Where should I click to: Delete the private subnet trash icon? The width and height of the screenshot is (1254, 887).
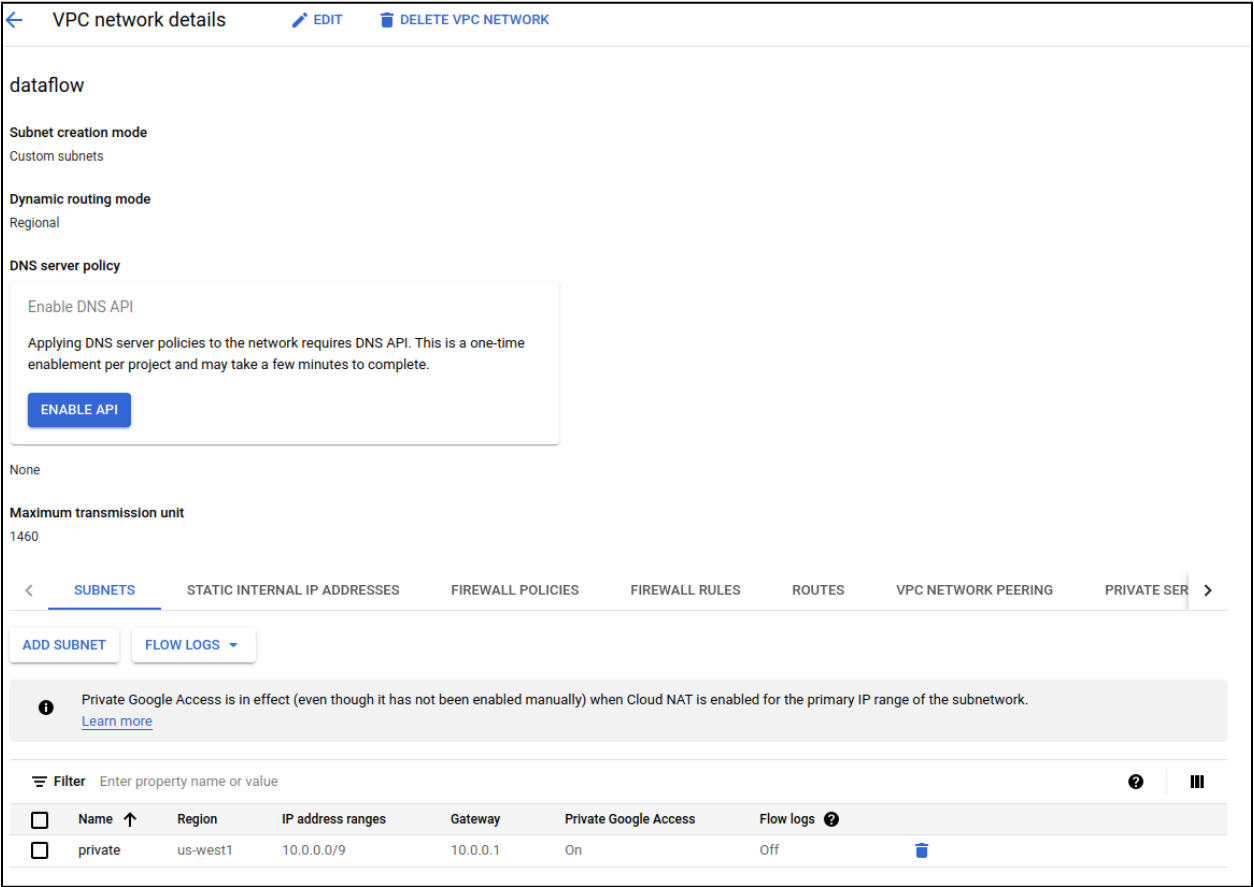922,851
